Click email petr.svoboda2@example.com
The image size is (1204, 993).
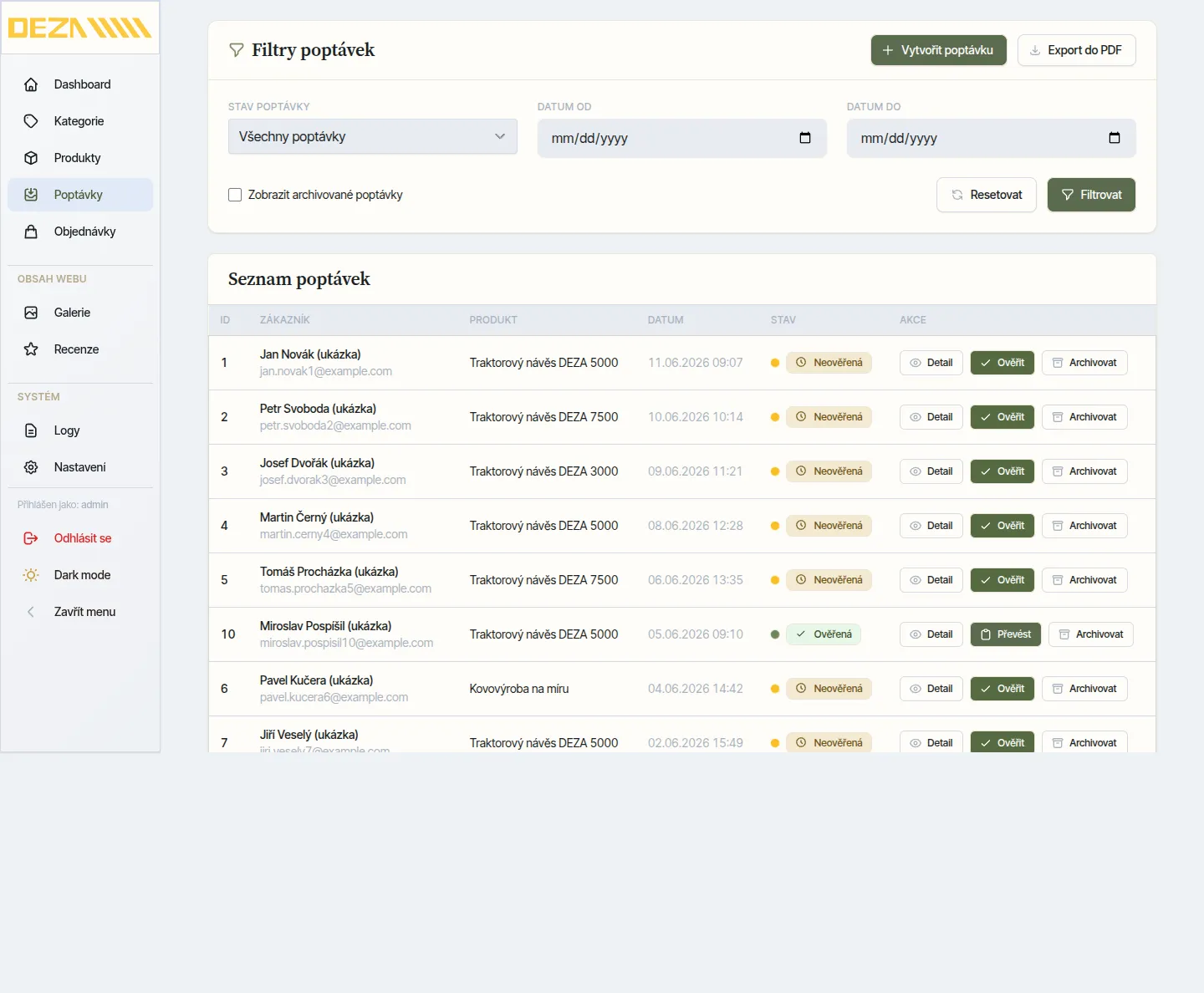[x=335, y=425]
